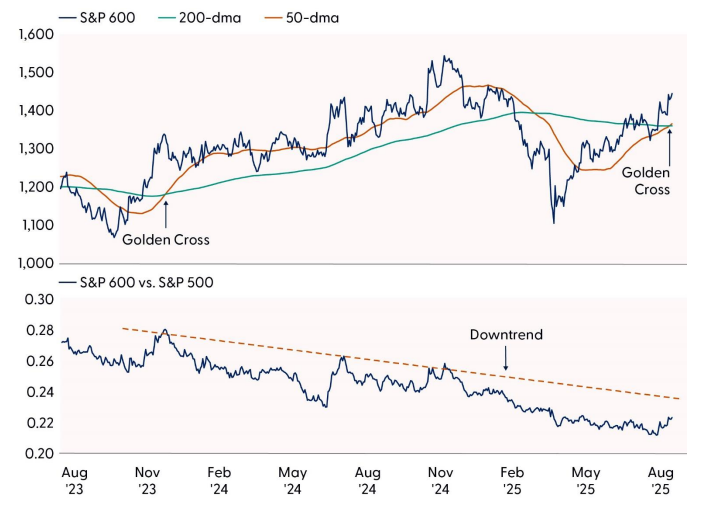Click the arrow below the Downtrend label
707x516 pixels.
click(506, 358)
